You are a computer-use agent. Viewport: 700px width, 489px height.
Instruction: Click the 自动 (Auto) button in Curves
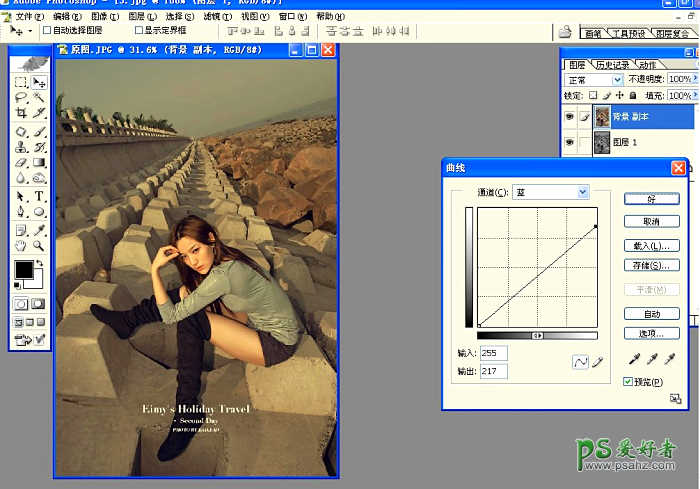click(651, 314)
